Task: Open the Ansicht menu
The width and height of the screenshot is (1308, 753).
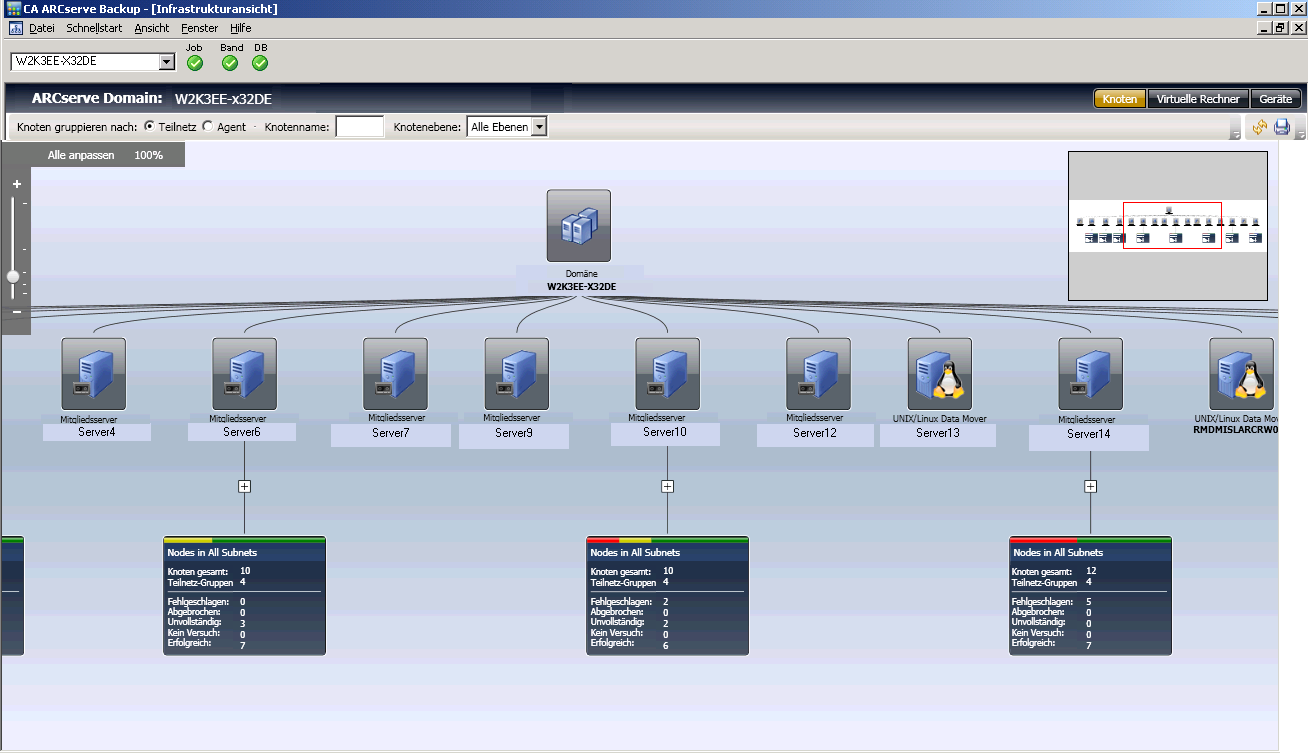Action: (x=152, y=28)
